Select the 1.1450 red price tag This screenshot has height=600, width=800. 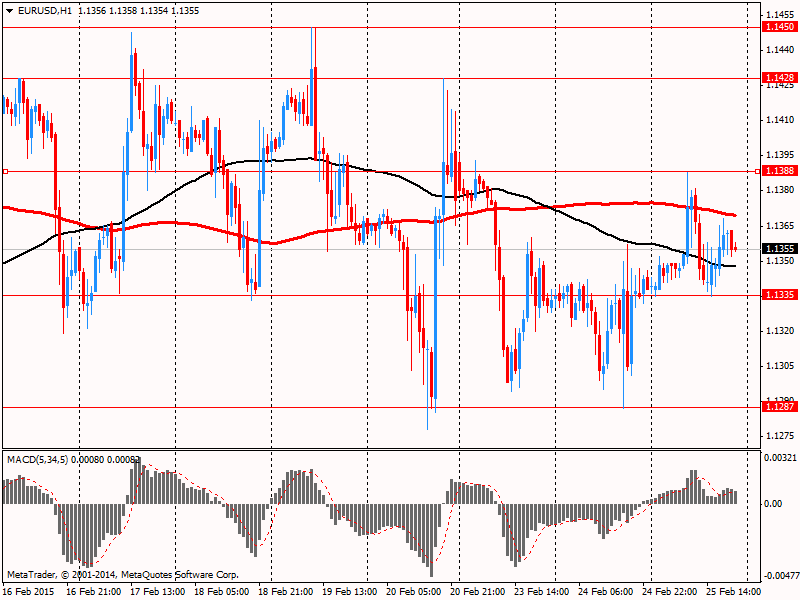778,27
